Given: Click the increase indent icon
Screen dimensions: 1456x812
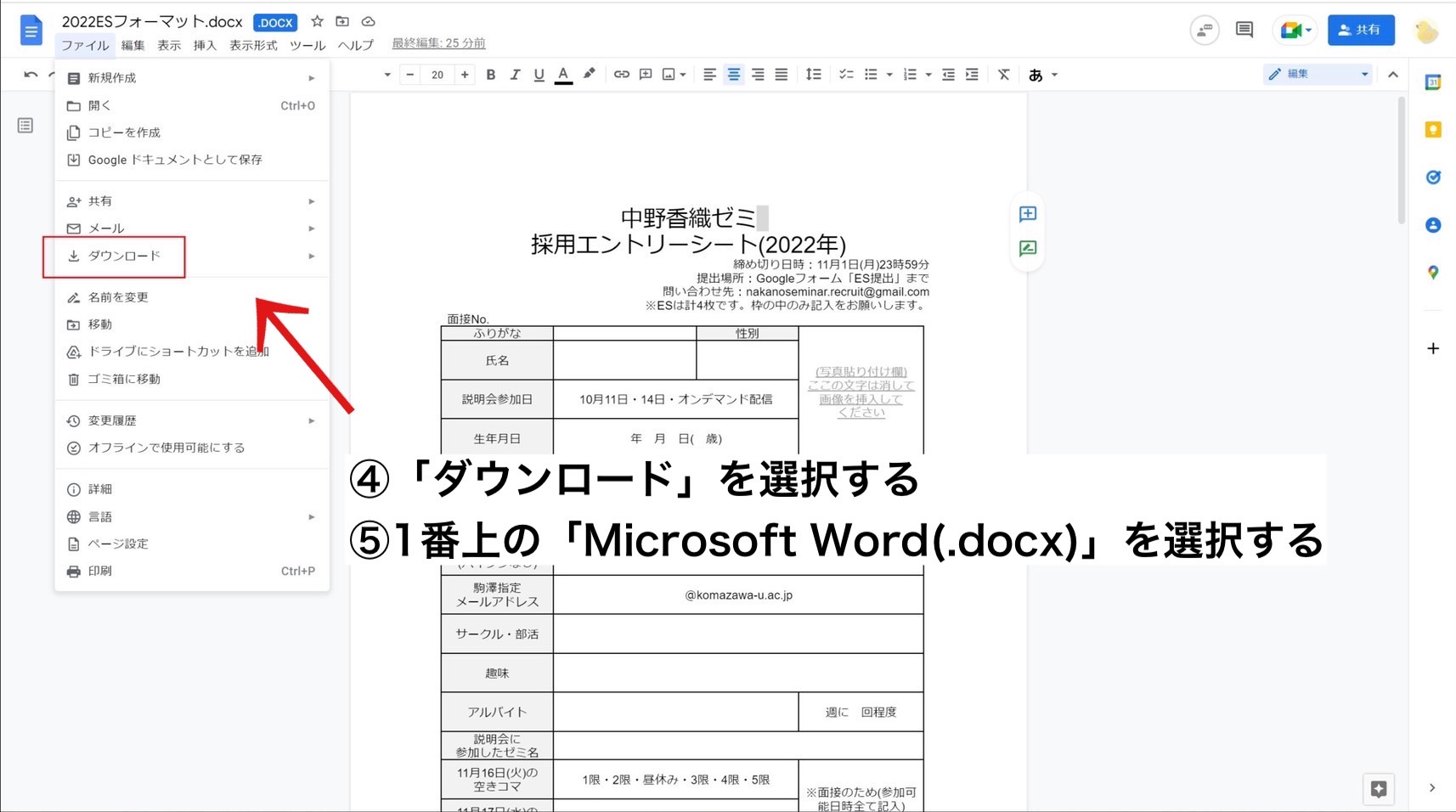Looking at the screenshot, I should (972, 75).
